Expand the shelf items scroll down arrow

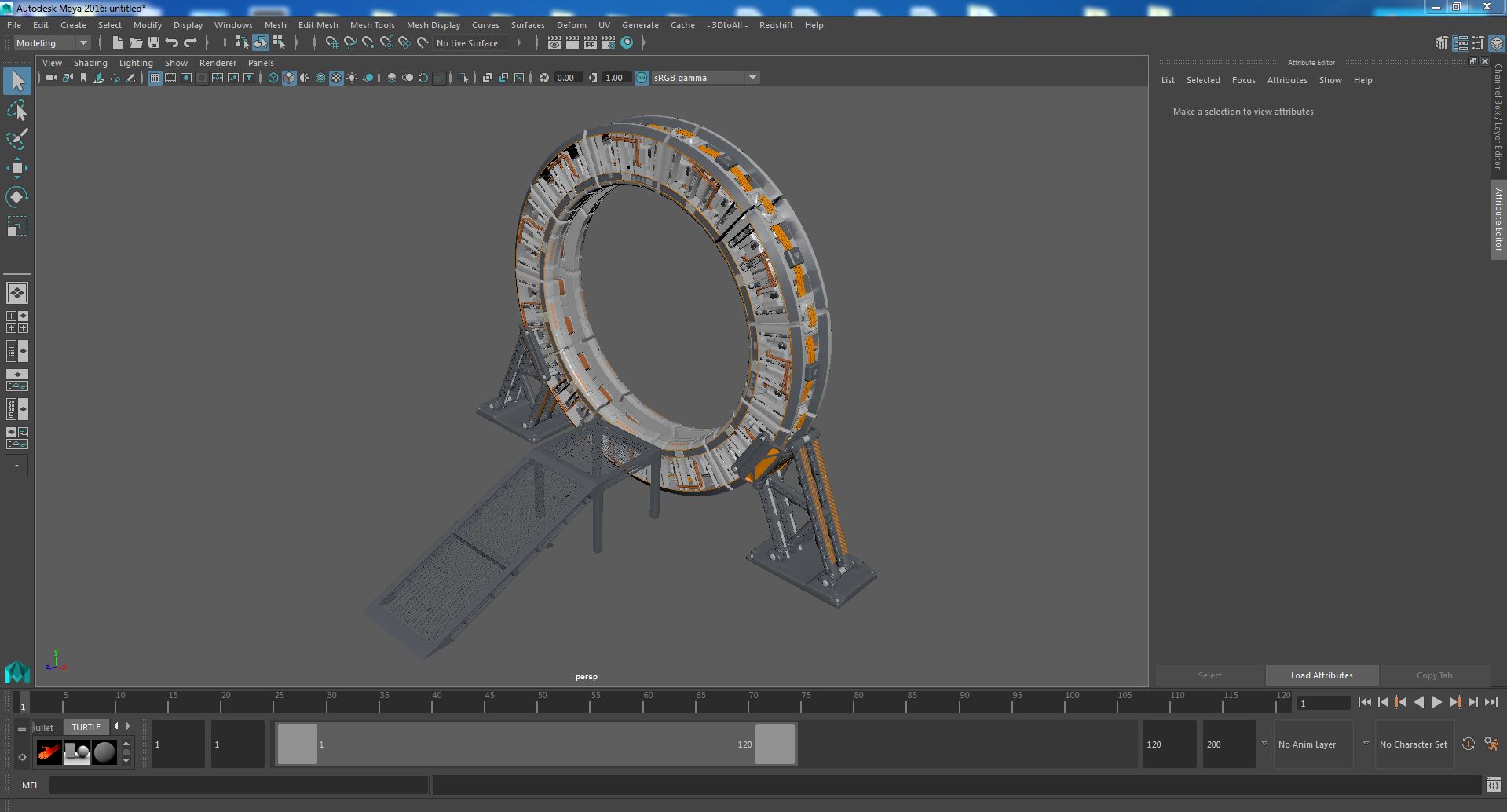coord(126,762)
